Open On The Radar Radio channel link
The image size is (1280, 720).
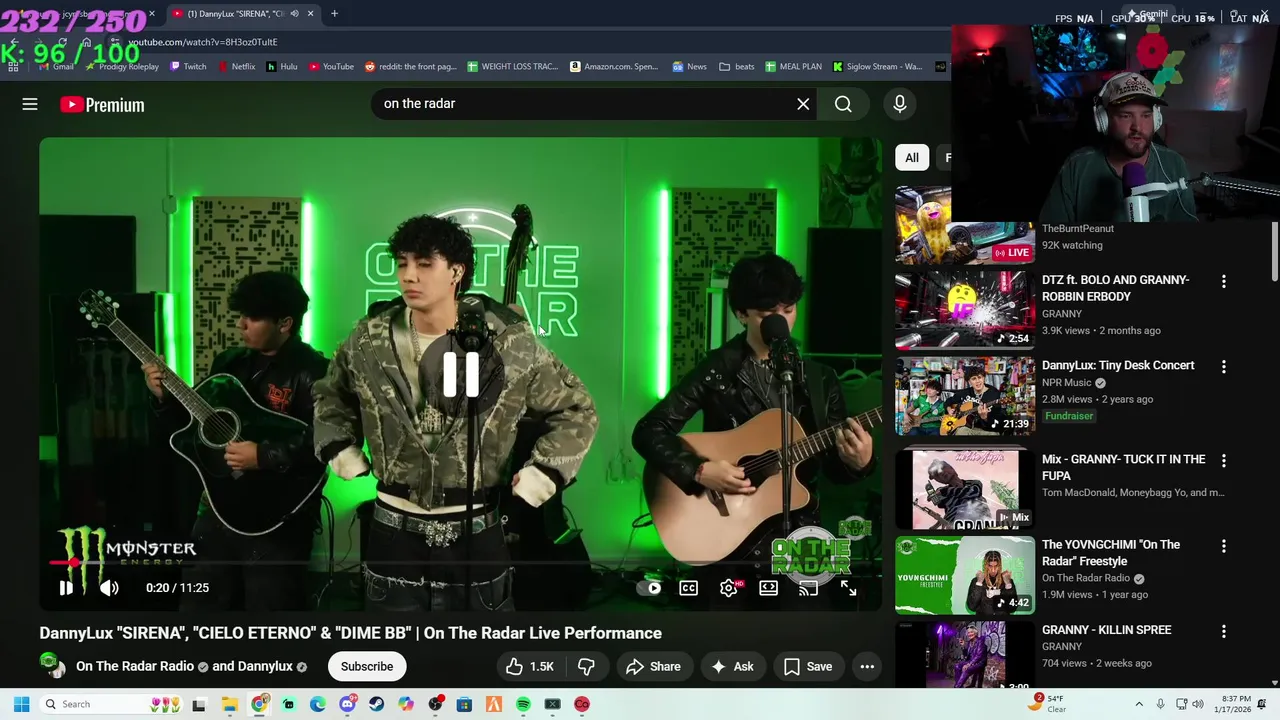point(135,667)
